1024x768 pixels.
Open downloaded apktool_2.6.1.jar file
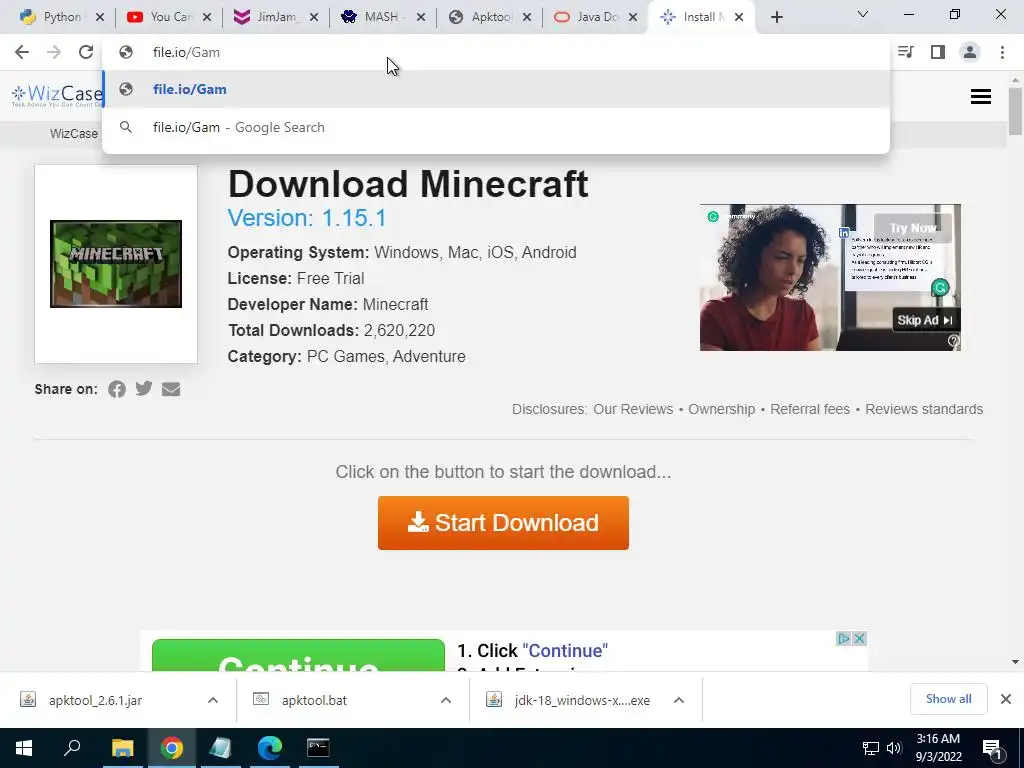[95, 700]
